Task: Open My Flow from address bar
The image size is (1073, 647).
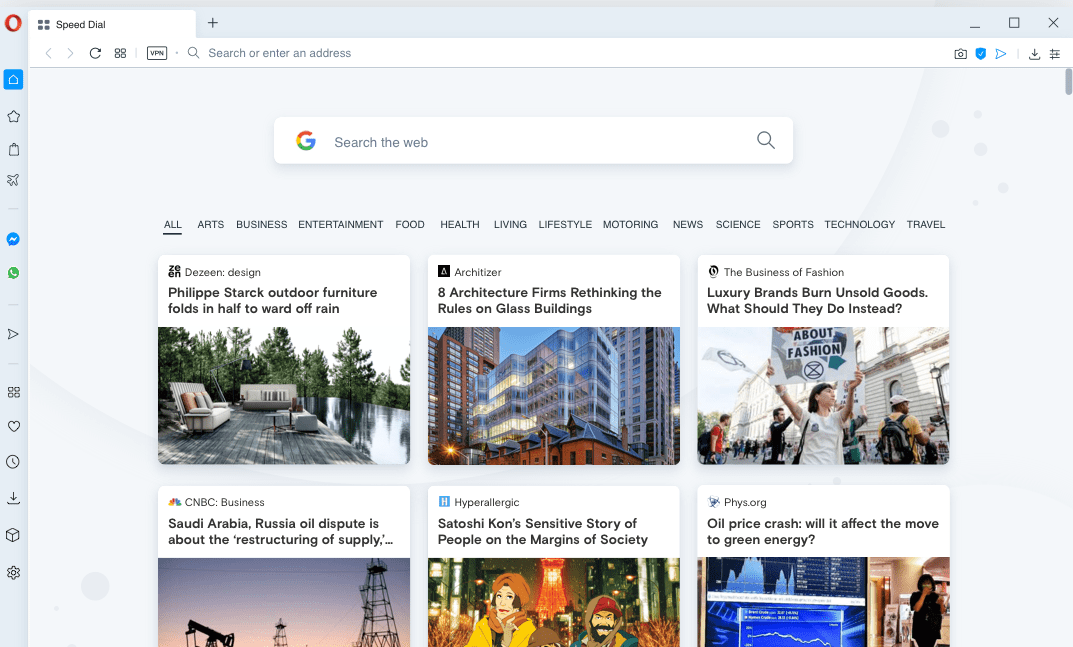Action: pos(1000,54)
